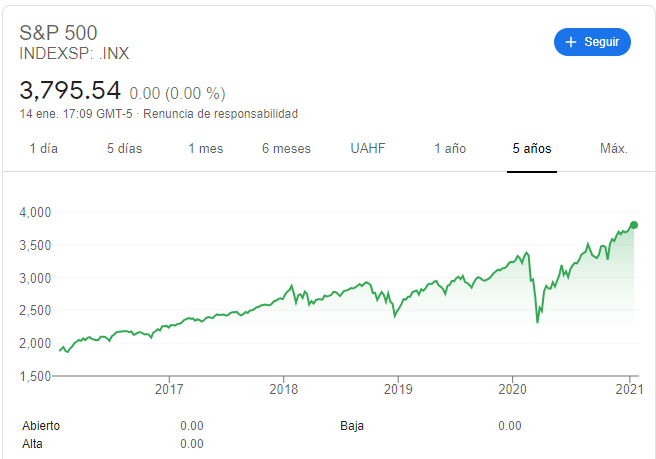Switch chart to 1 año
The image size is (656, 459).
(x=450, y=149)
